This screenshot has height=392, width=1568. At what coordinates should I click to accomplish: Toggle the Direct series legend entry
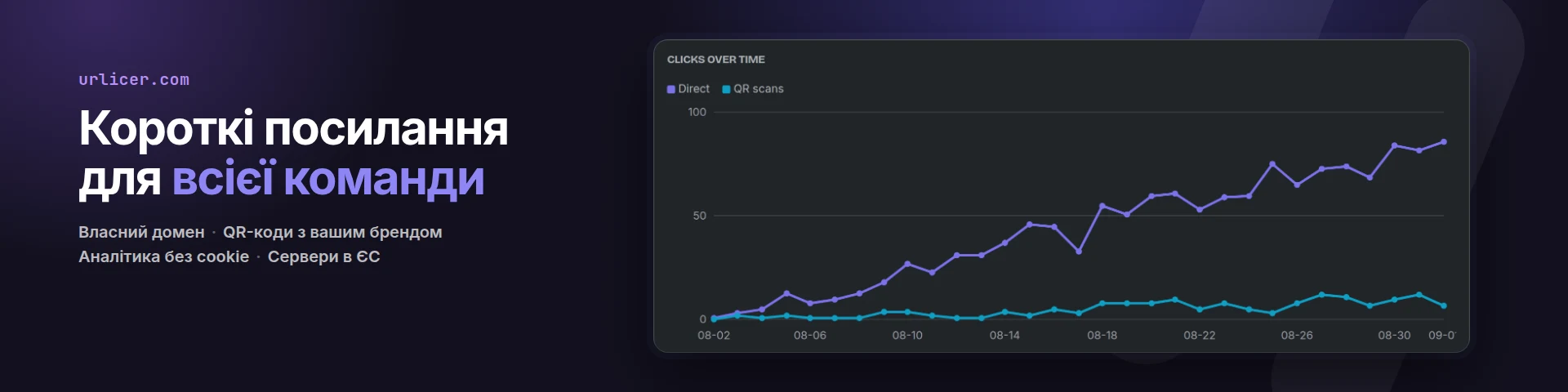tap(688, 89)
